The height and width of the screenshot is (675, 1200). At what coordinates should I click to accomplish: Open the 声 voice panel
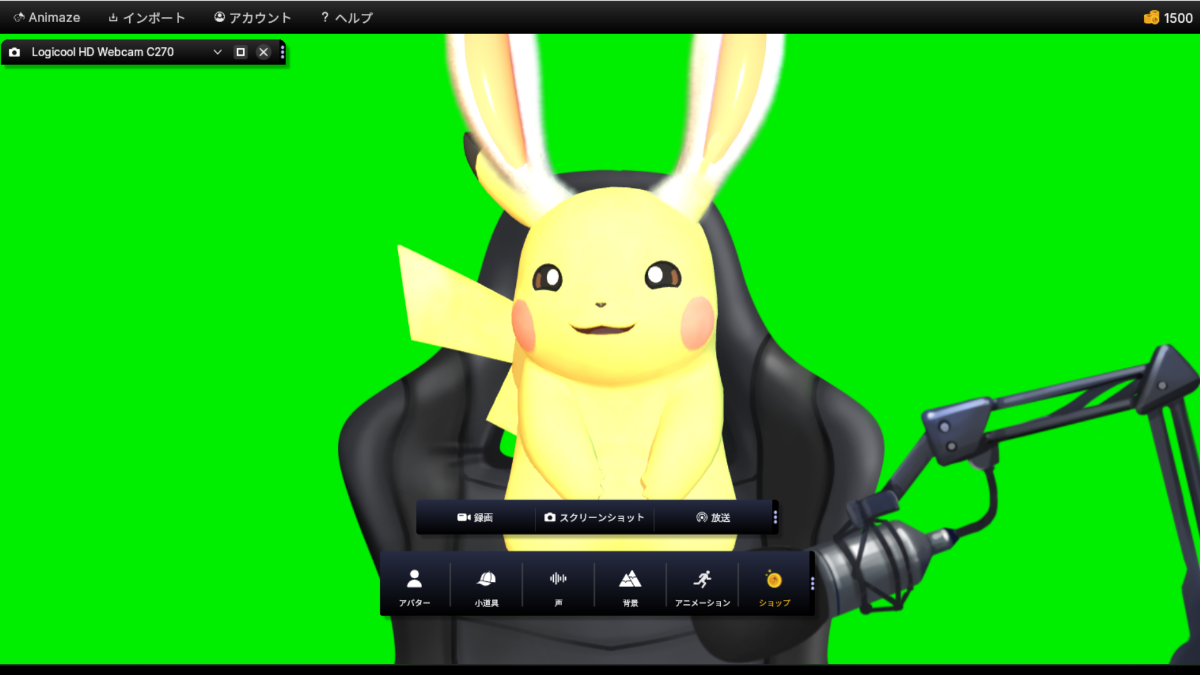[558, 587]
